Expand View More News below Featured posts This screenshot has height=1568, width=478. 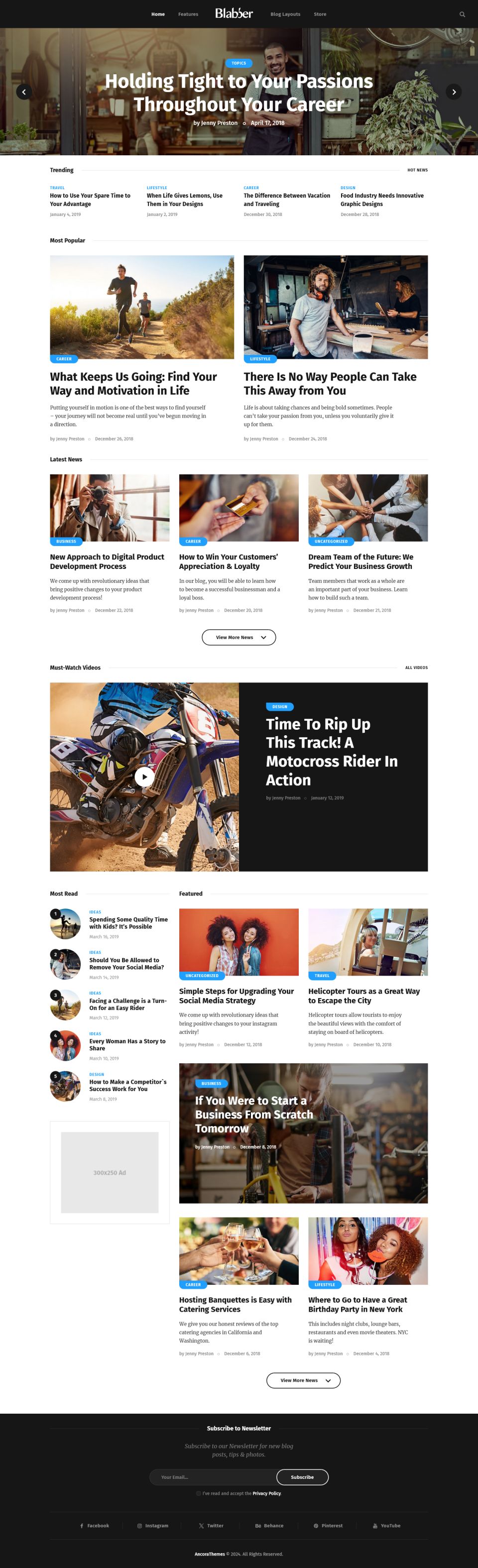(303, 1380)
